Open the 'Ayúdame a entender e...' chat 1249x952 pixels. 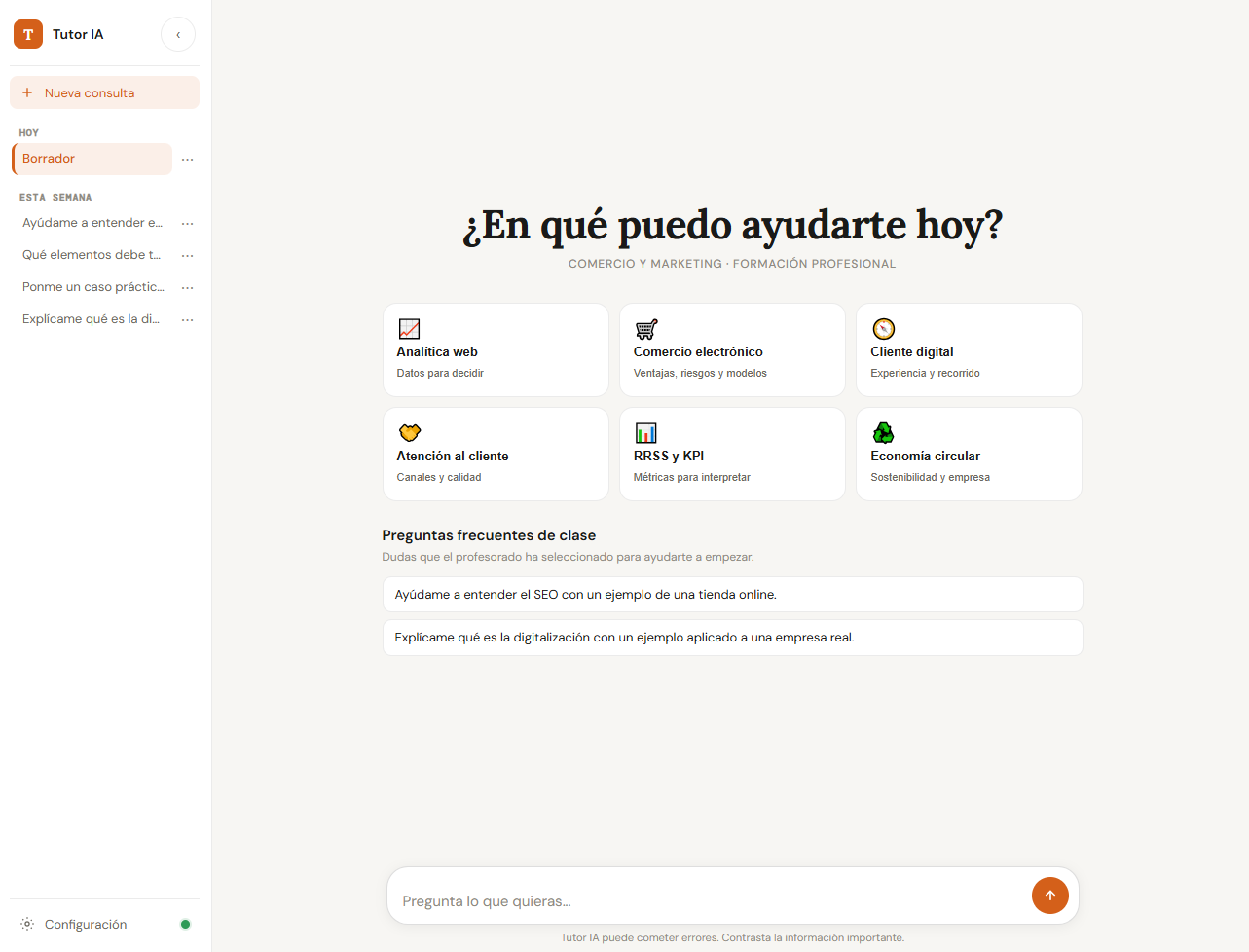coord(92,223)
